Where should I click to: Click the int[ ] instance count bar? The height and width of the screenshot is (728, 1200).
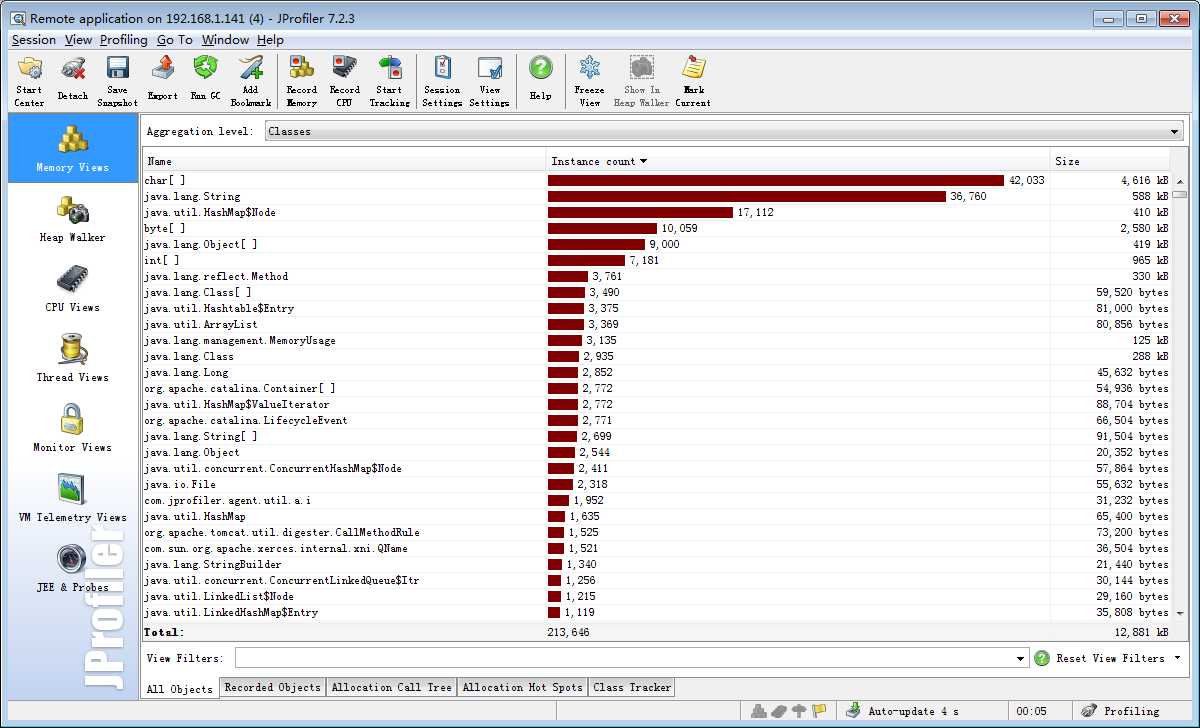(x=586, y=260)
